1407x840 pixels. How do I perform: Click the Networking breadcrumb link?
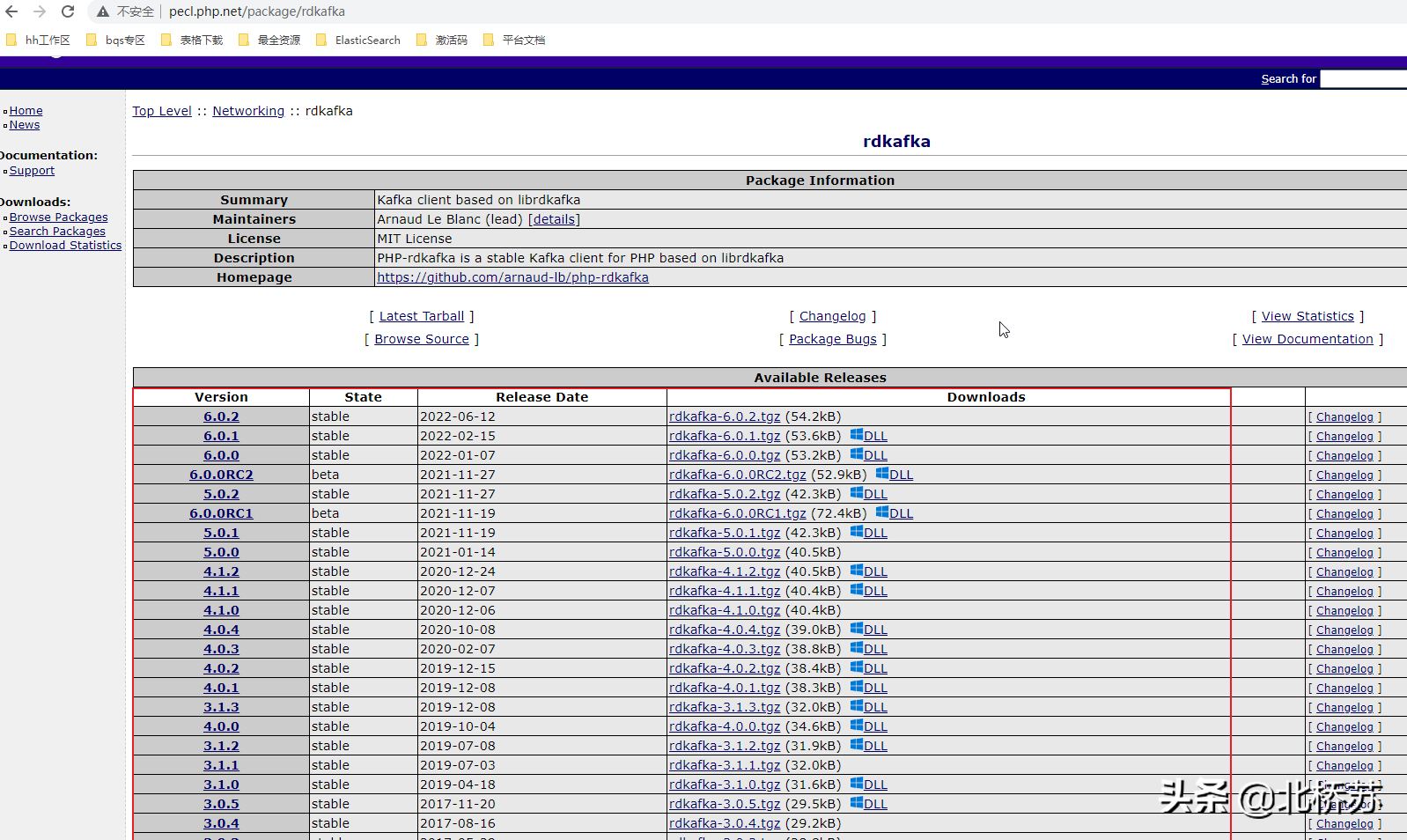pyautogui.click(x=248, y=111)
